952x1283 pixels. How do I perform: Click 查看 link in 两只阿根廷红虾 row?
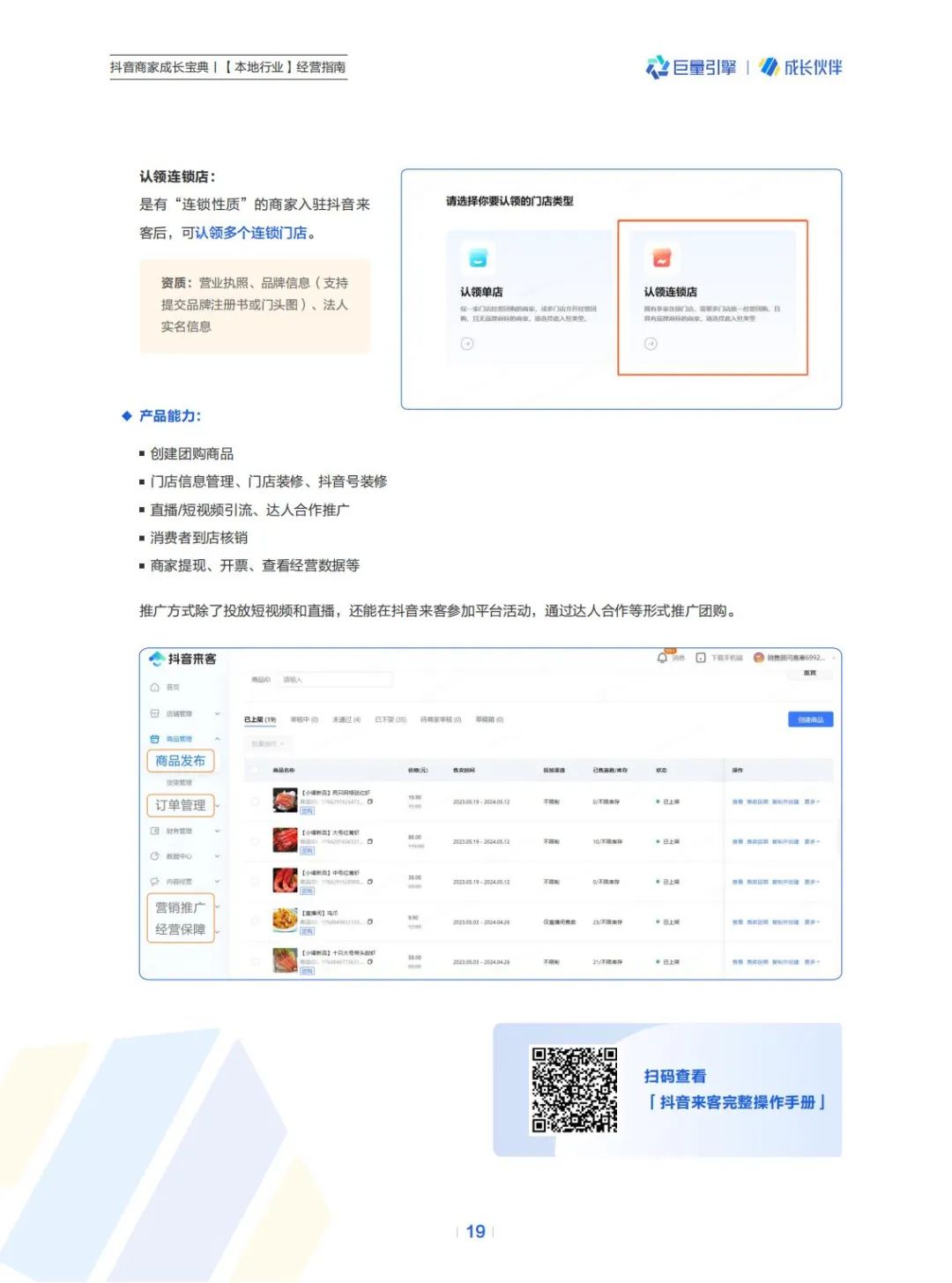tap(737, 802)
